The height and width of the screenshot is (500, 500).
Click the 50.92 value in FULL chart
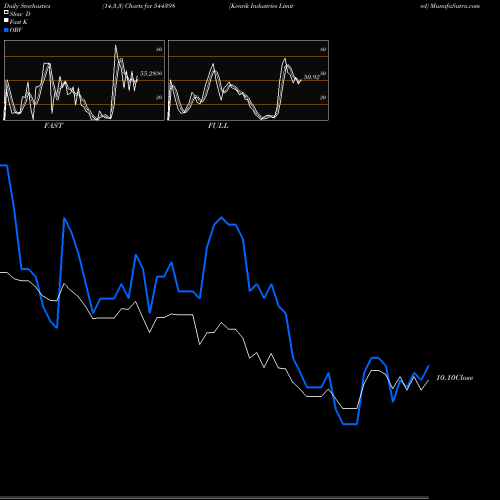tap(311, 77)
